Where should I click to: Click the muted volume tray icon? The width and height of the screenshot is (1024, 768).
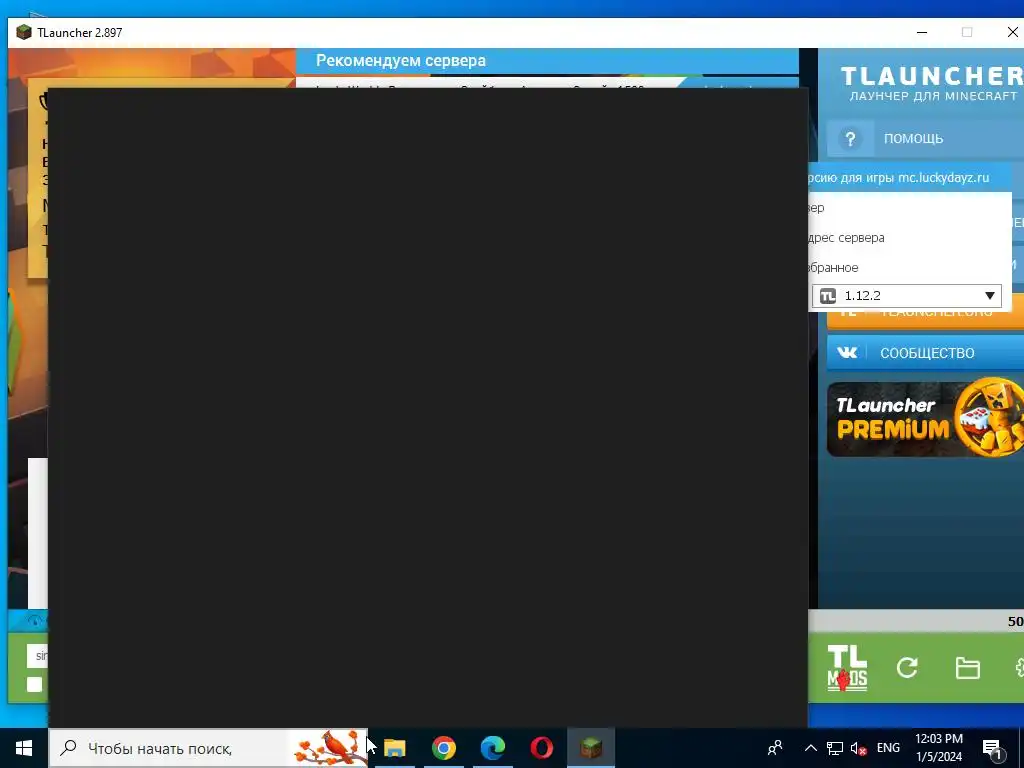coord(859,748)
